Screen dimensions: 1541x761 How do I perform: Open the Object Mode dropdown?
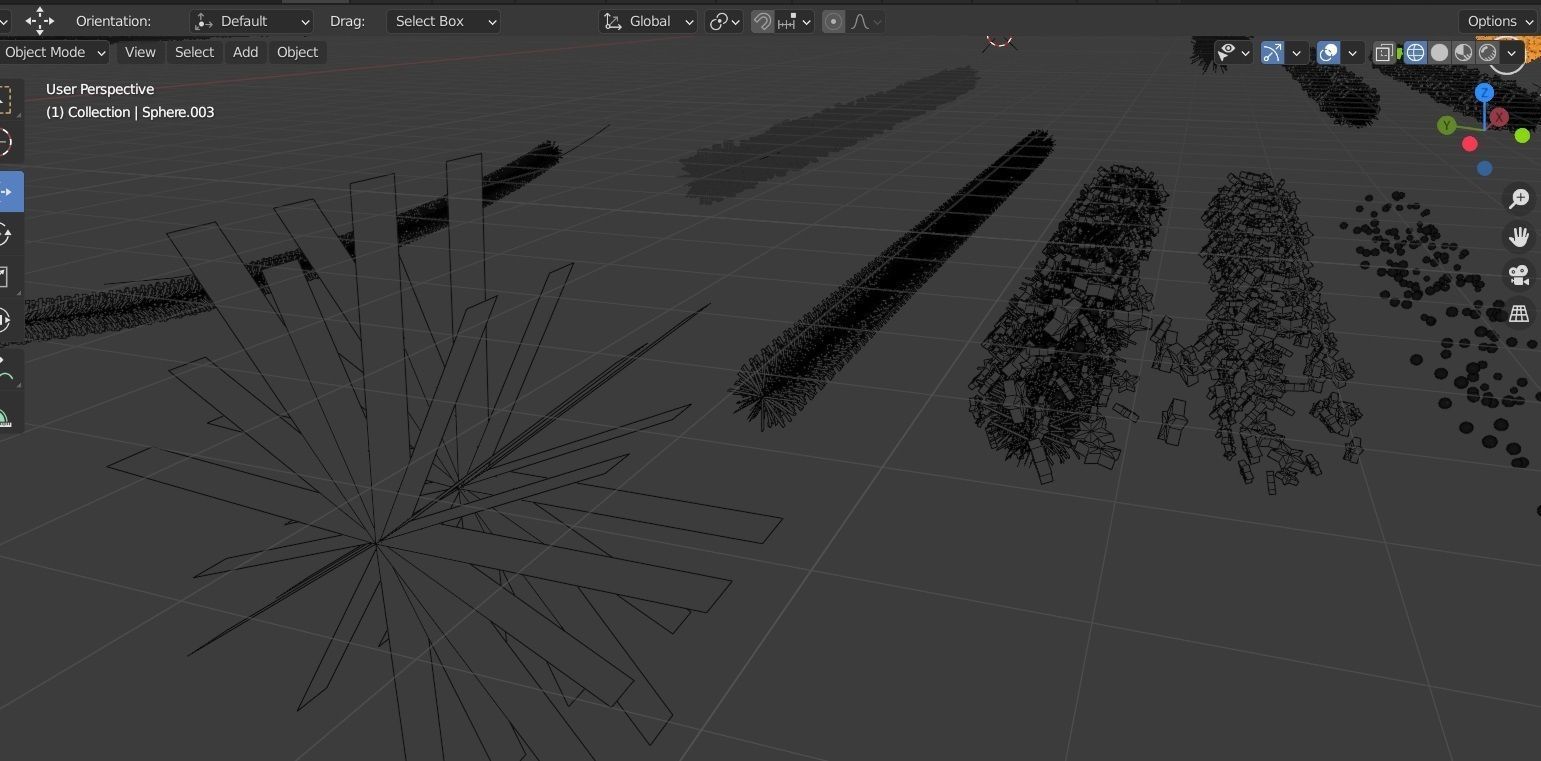click(x=54, y=52)
